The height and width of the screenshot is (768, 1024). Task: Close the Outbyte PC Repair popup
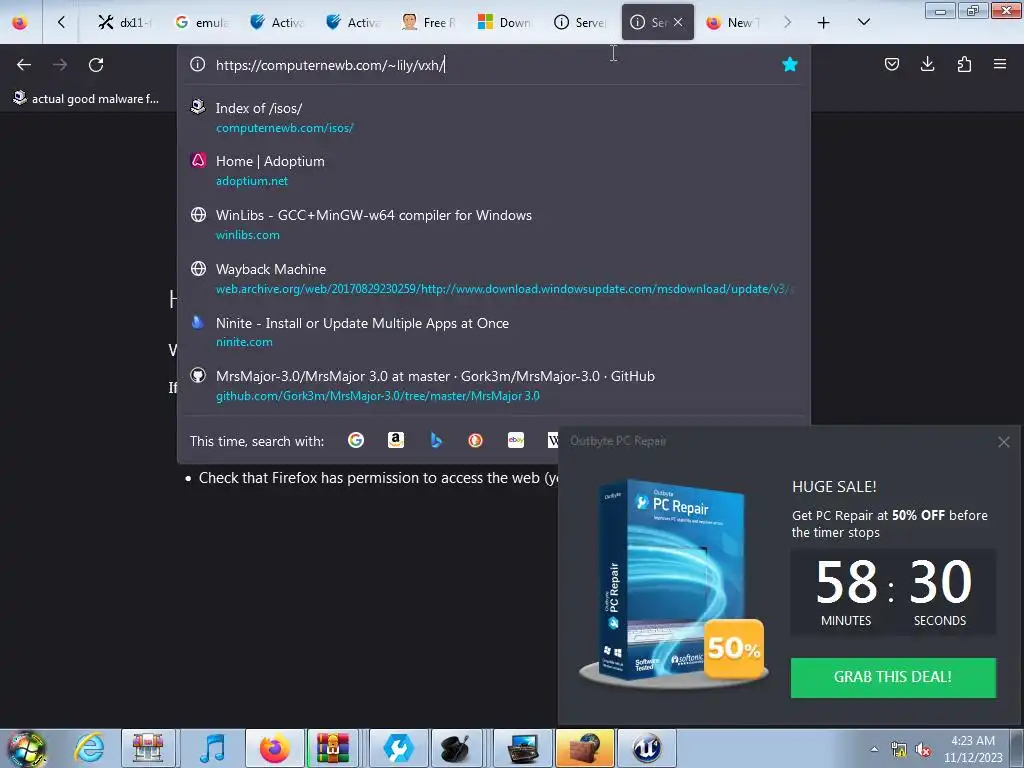(x=1004, y=442)
